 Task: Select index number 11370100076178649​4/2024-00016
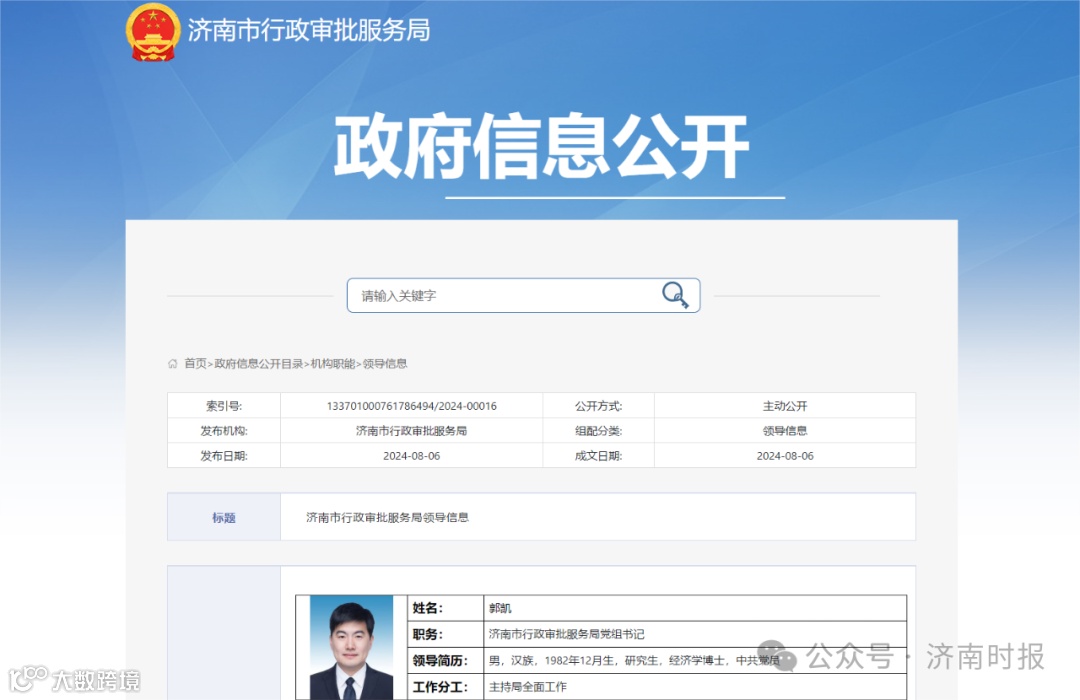[412, 406]
